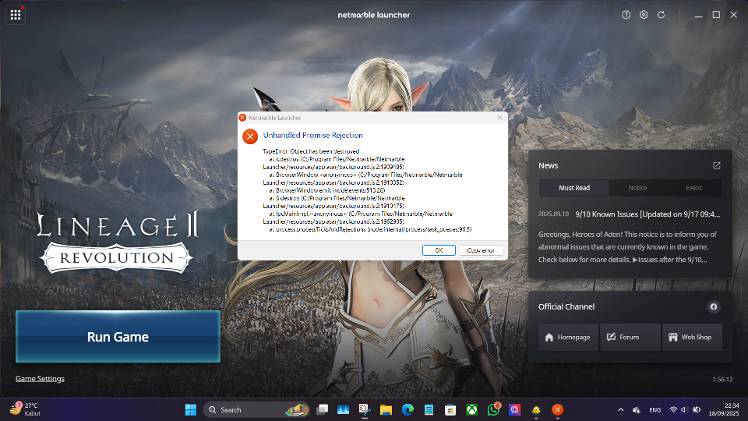Close the error dialog with X
Image resolution: width=748 pixels, height=421 pixels.
click(499, 117)
